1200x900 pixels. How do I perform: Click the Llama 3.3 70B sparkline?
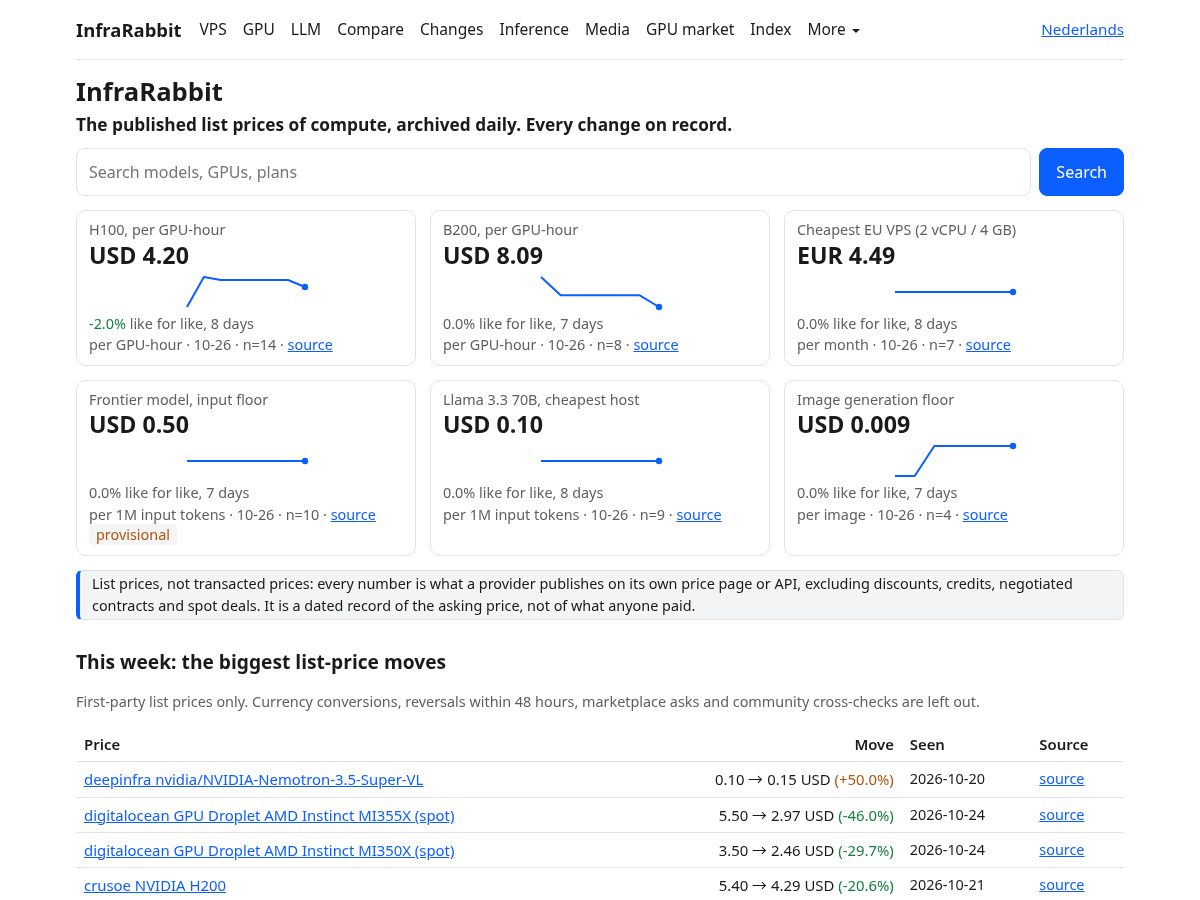601,460
